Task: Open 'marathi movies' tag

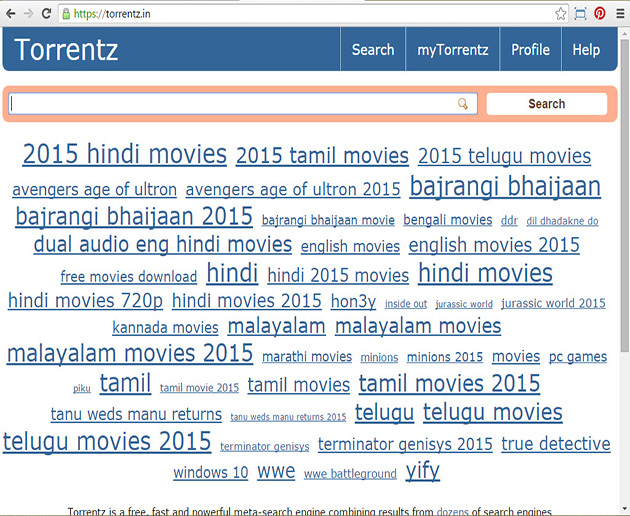Action: [x=307, y=357]
